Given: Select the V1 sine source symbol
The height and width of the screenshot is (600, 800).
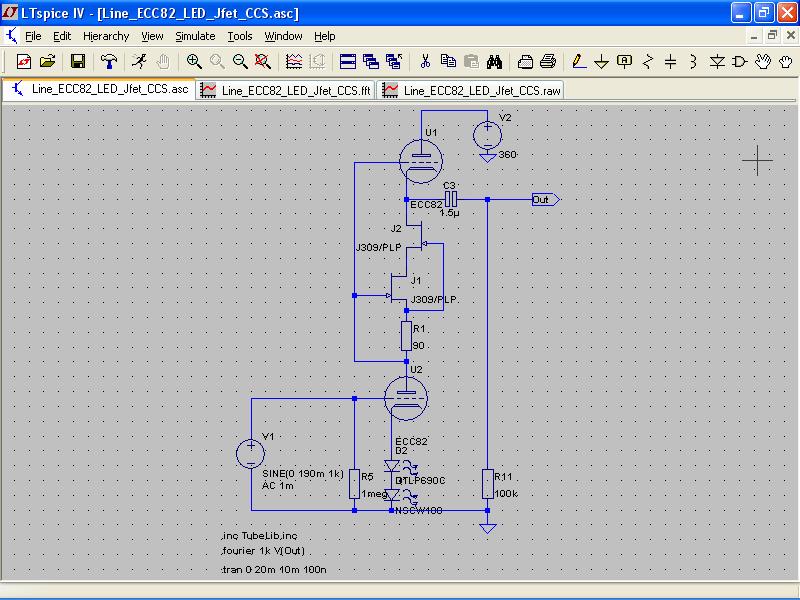Looking at the screenshot, I should pyautogui.click(x=251, y=454).
